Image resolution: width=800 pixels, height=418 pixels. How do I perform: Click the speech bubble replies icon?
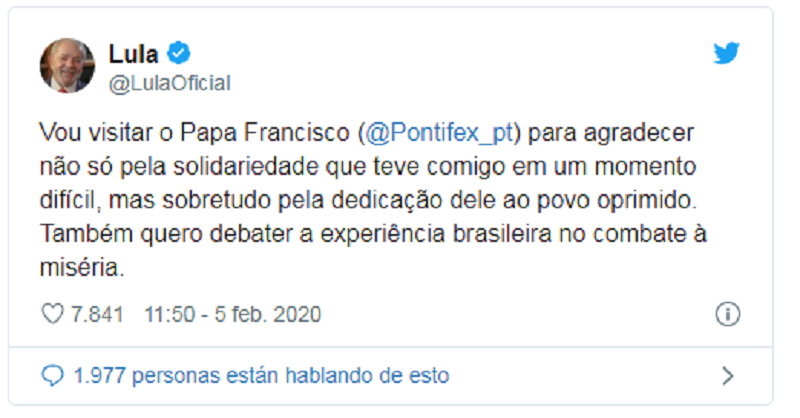(53, 376)
